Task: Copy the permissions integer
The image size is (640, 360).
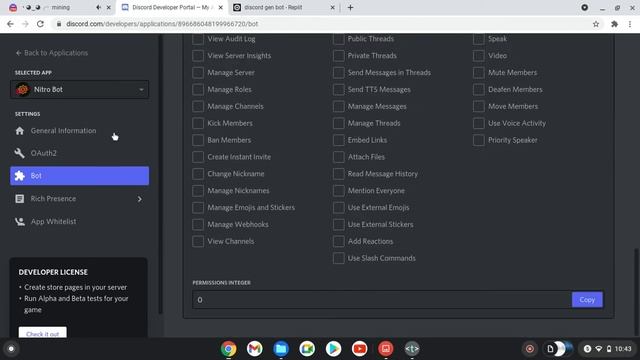Action: [x=587, y=300]
